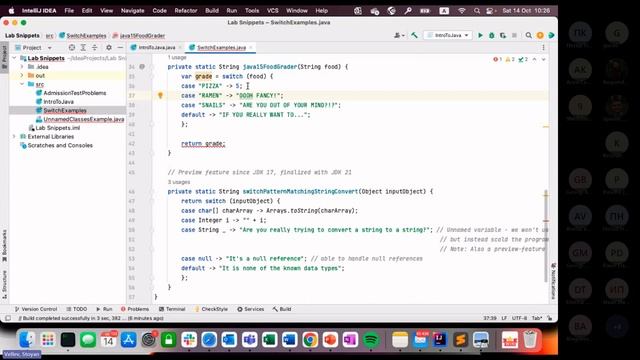Click the editor vertical scrollbar

pos(546,236)
